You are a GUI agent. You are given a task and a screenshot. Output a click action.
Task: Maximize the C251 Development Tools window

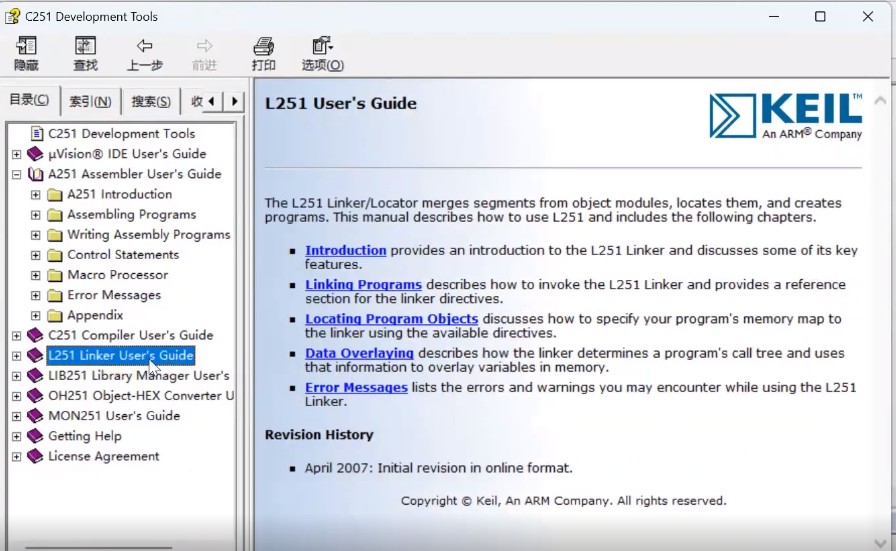pyautogui.click(x=820, y=17)
